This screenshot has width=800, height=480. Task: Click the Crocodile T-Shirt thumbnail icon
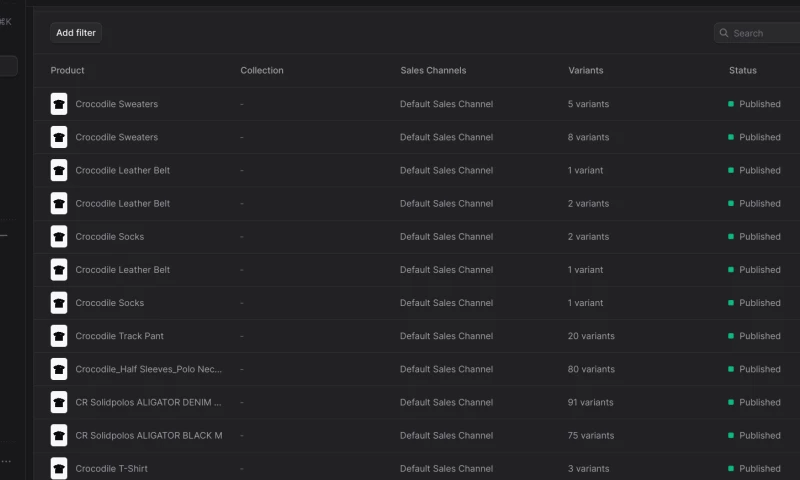point(59,468)
